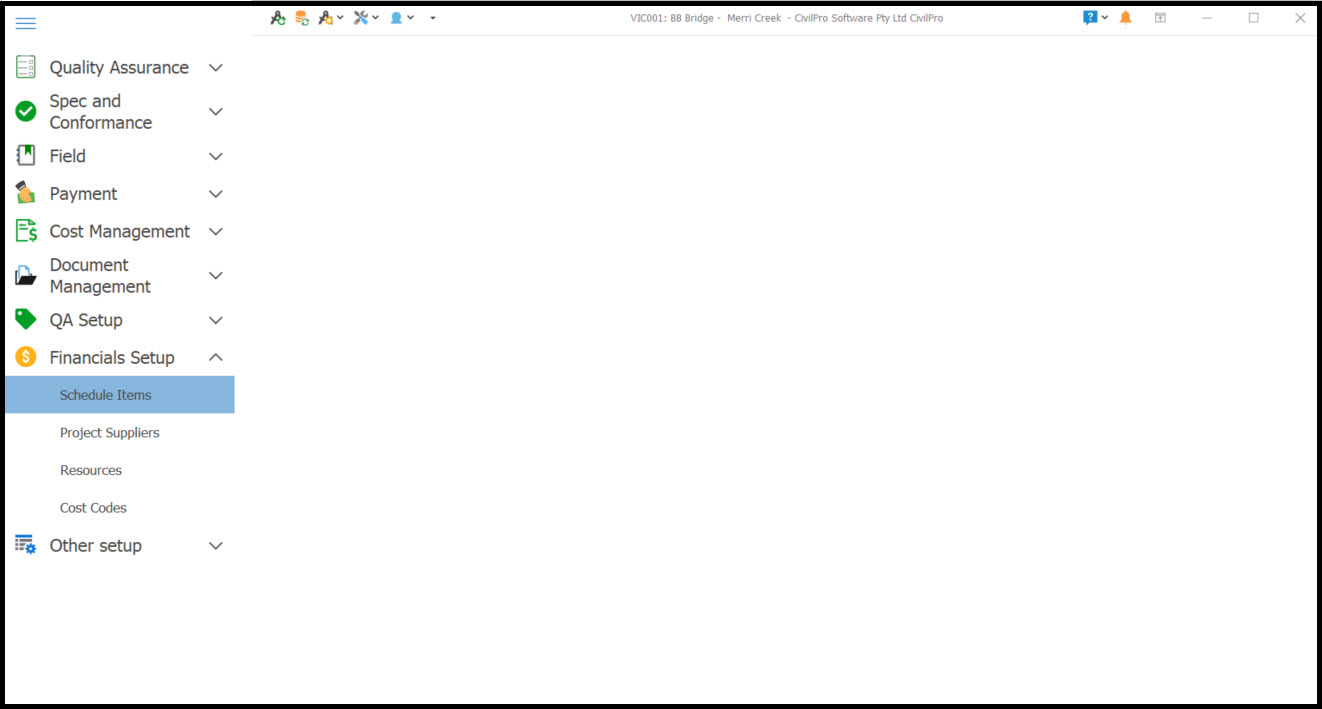1322x709 pixels.
Task: Click the hamburger menu icon
Action: (x=26, y=23)
